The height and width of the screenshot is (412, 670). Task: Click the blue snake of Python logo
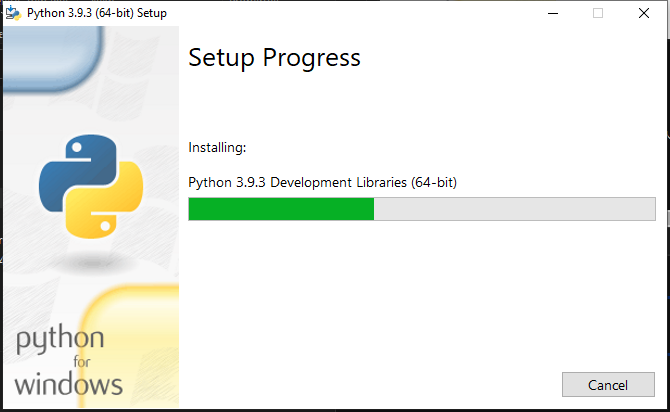75,171
